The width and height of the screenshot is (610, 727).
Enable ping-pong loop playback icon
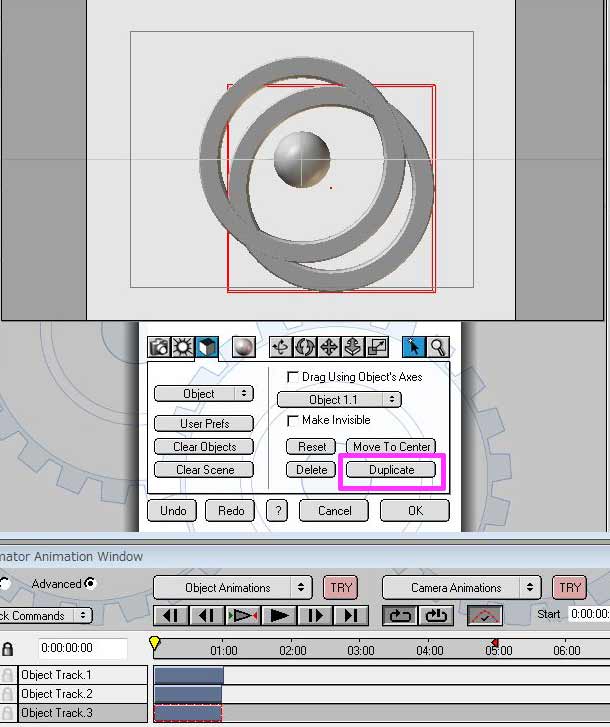tap(436, 616)
